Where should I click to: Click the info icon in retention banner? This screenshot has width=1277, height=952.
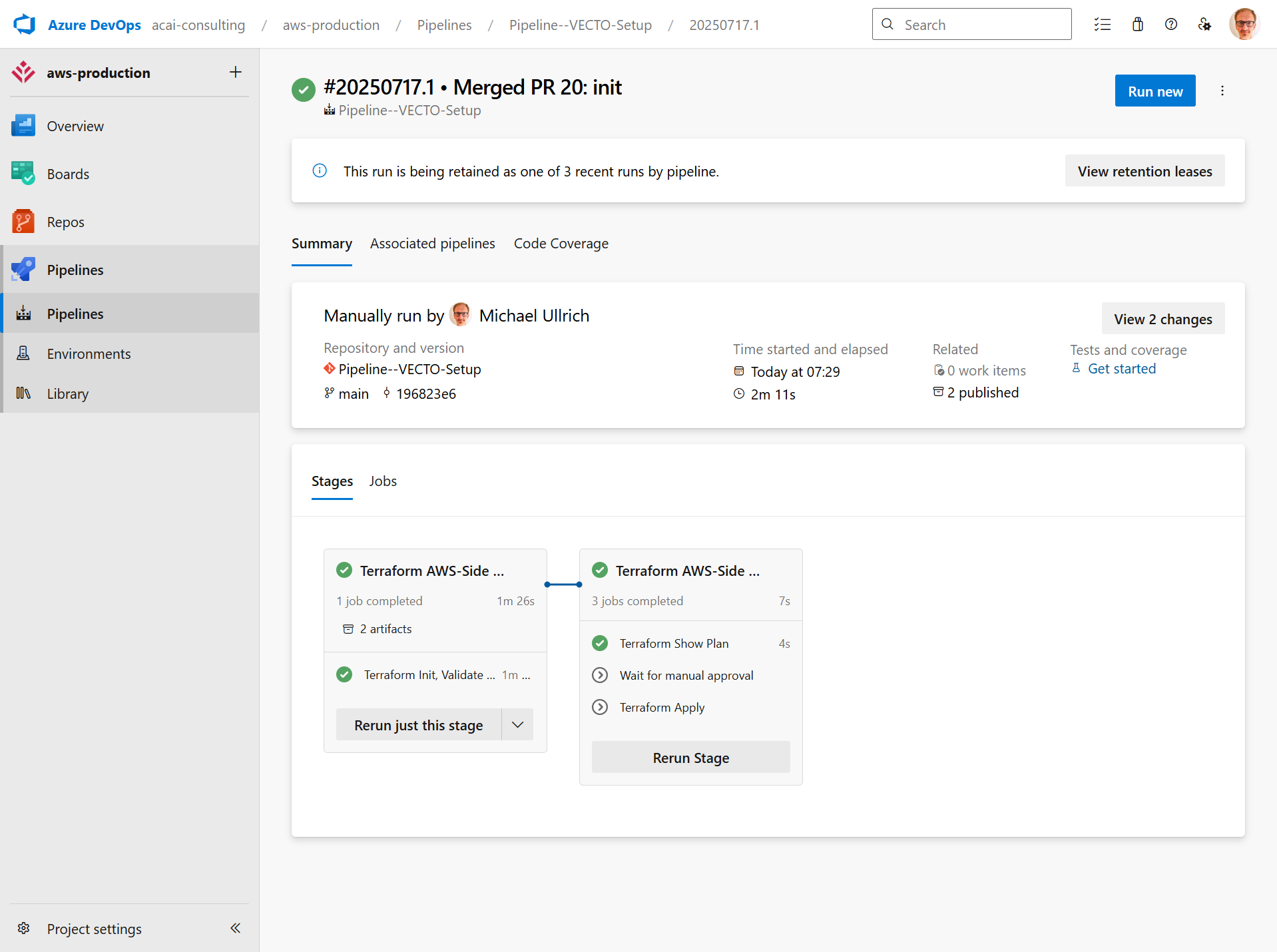click(320, 171)
